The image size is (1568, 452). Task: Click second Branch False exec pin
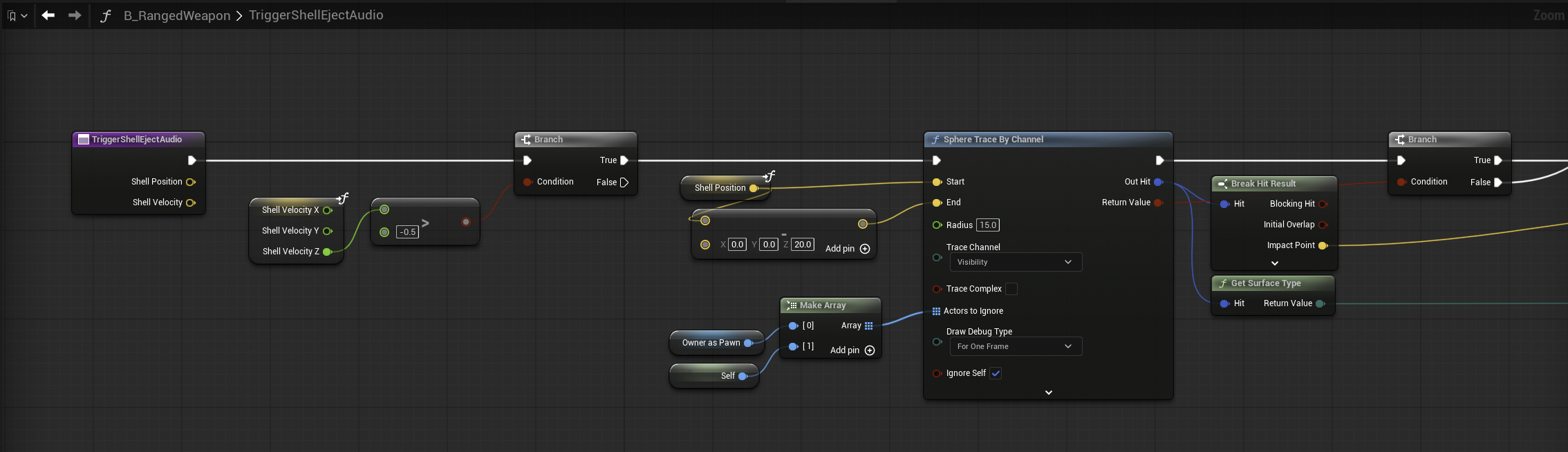[x=1498, y=182]
